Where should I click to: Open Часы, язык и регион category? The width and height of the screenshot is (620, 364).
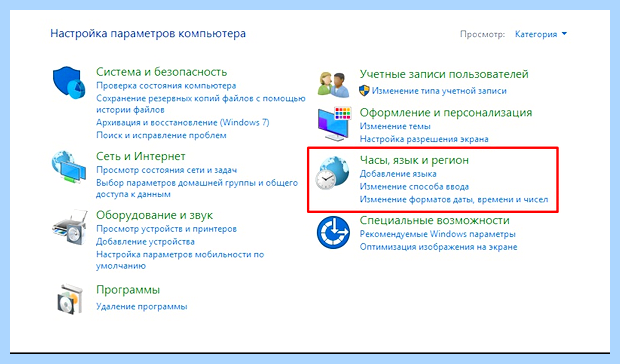(414, 160)
